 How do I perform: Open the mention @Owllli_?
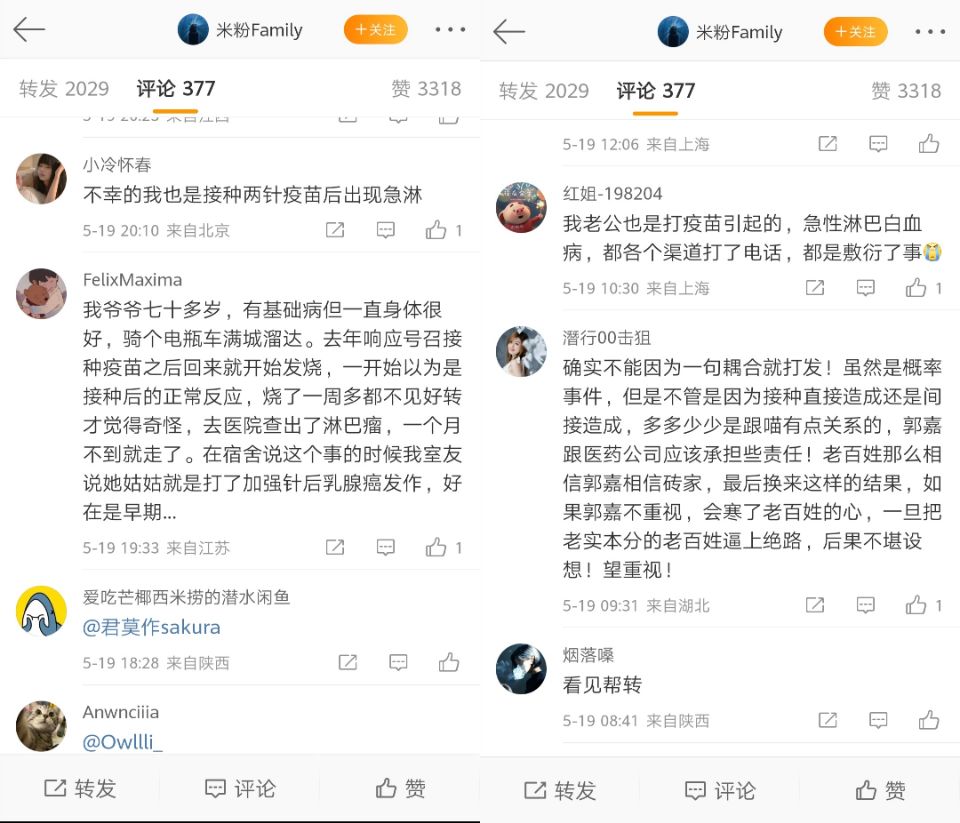[x=122, y=742]
